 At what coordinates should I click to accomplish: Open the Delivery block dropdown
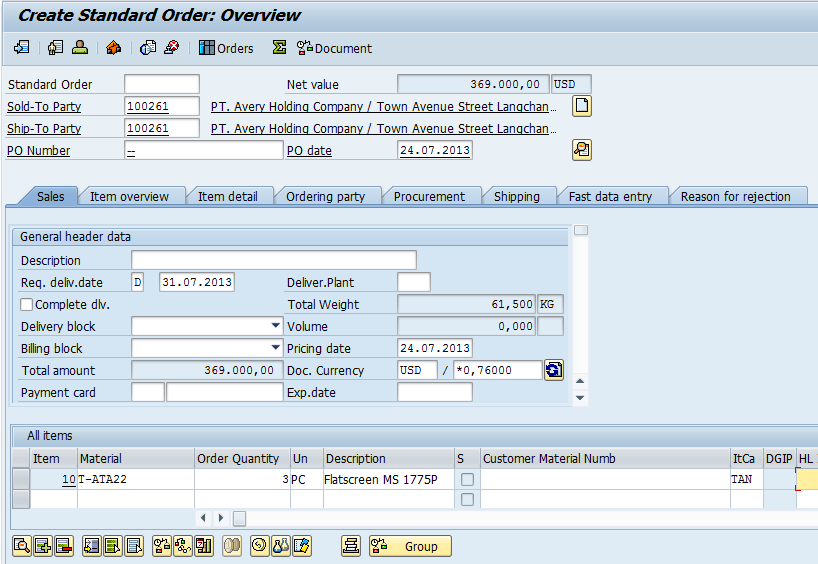point(276,326)
